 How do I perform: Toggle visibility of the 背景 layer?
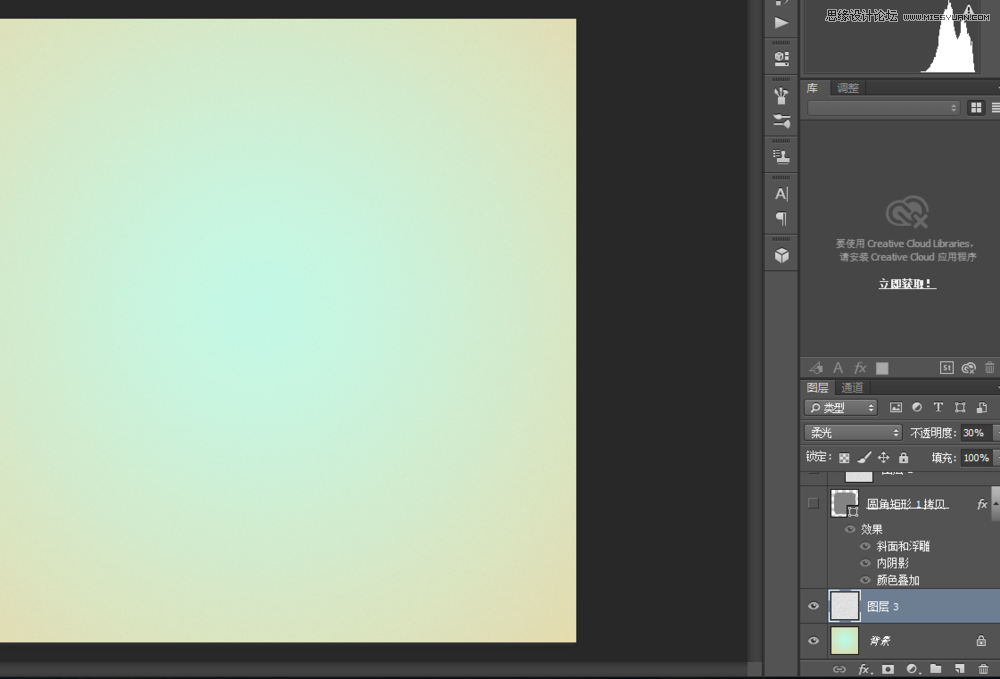(813, 640)
